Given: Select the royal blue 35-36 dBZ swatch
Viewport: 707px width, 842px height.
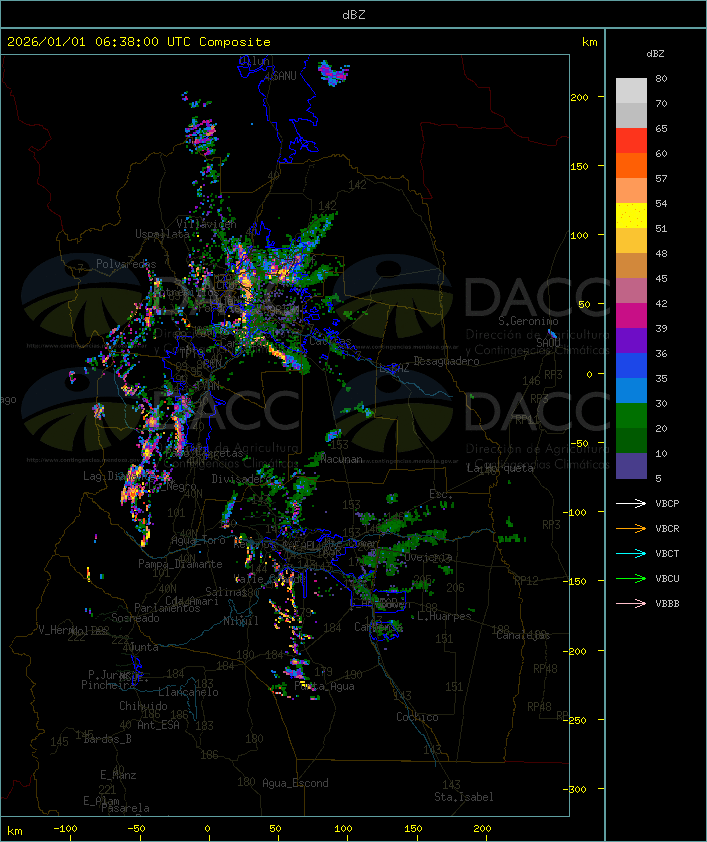Looking at the screenshot, I should pos(631,366).
